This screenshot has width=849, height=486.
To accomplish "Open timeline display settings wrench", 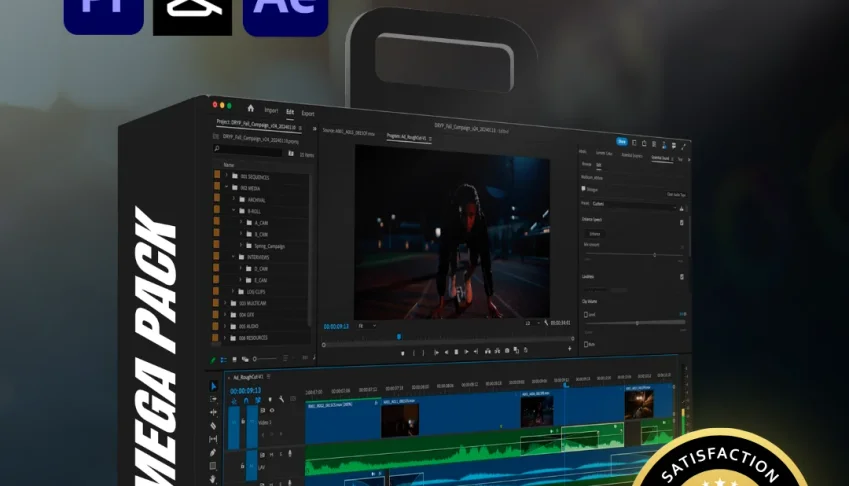I will pos(282,399).
